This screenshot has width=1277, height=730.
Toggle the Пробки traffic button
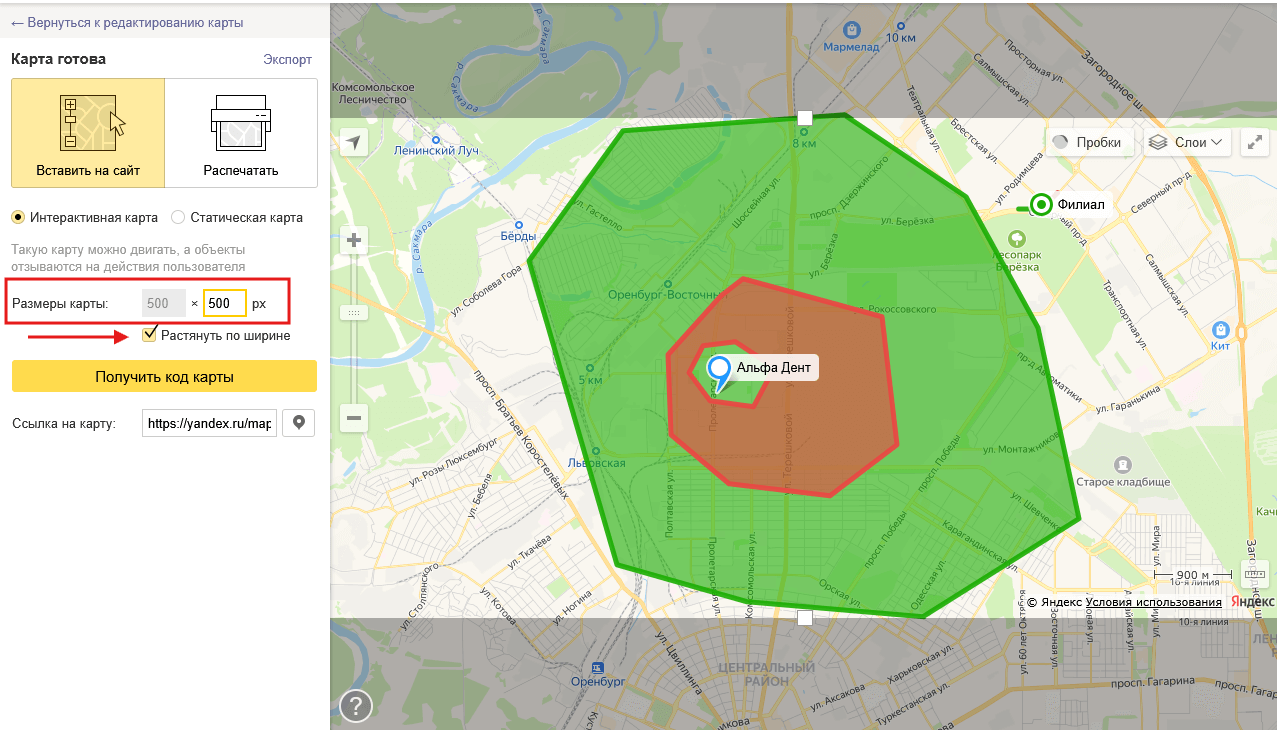(1090, 142)
